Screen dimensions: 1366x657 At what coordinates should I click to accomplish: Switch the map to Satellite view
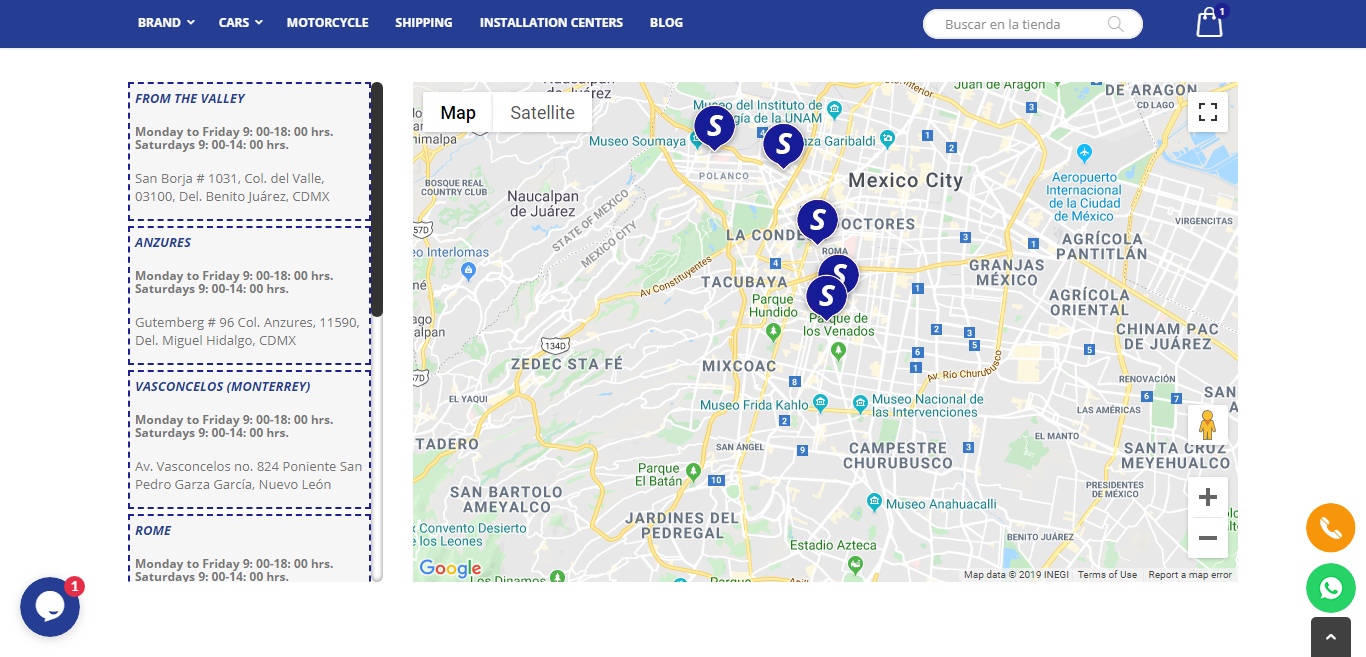(x=542, y=112)
